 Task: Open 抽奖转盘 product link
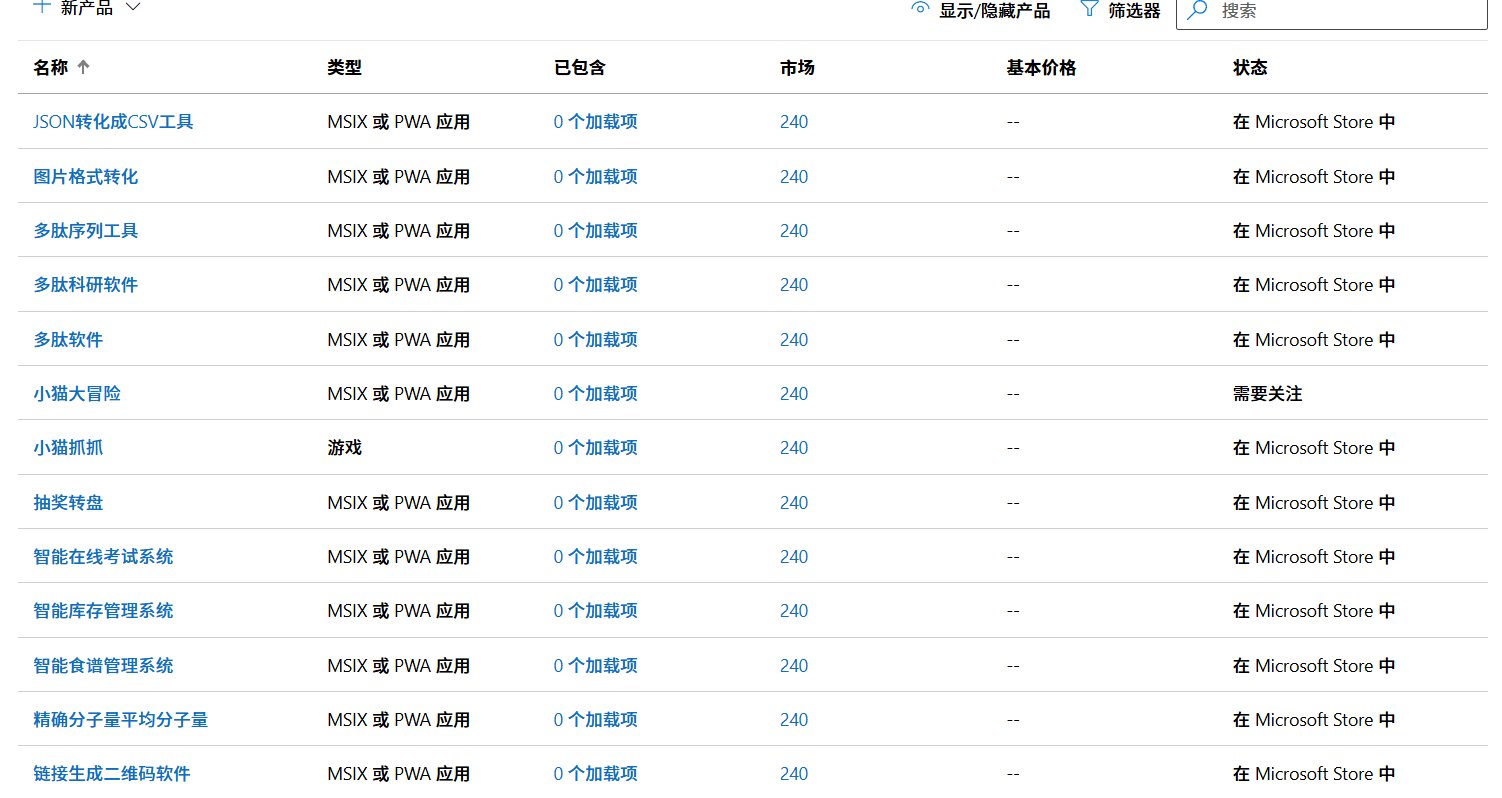(x=68, y=503)
